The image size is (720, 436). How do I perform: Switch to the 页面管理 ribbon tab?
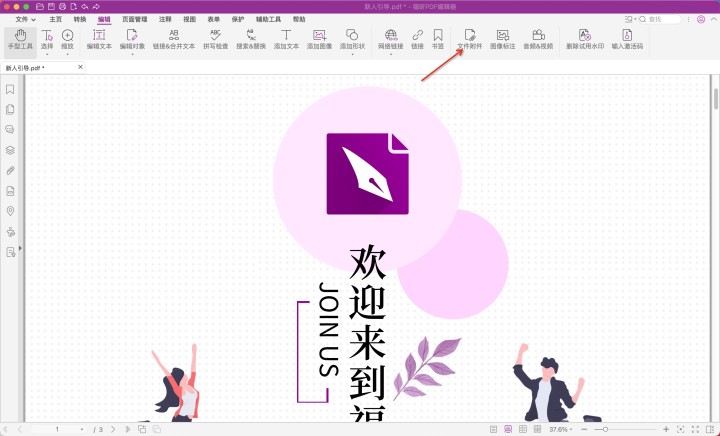point(134,19)
